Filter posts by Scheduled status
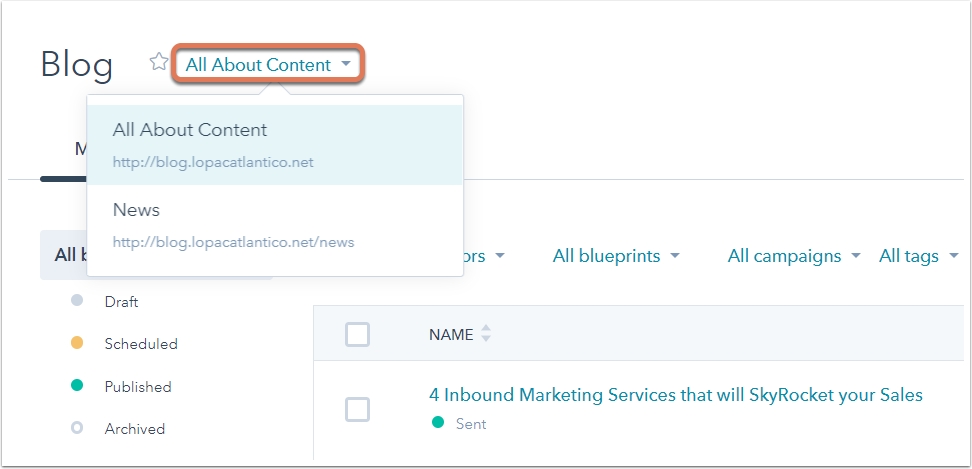This screenshot has width=972, height=469. (141, 344)
